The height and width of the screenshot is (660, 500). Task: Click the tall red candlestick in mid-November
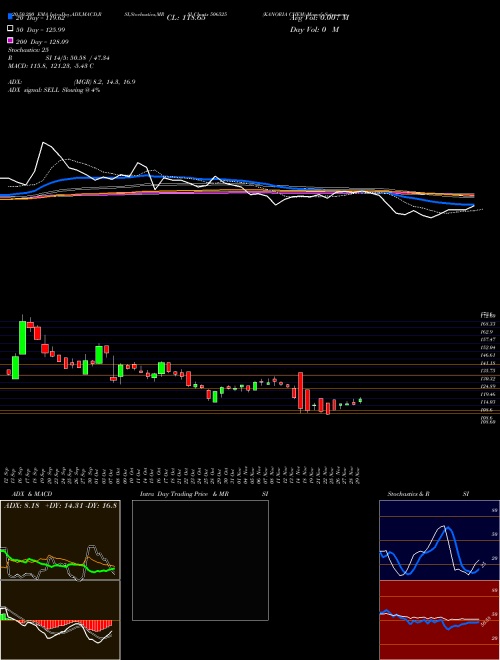click(301, 391)
